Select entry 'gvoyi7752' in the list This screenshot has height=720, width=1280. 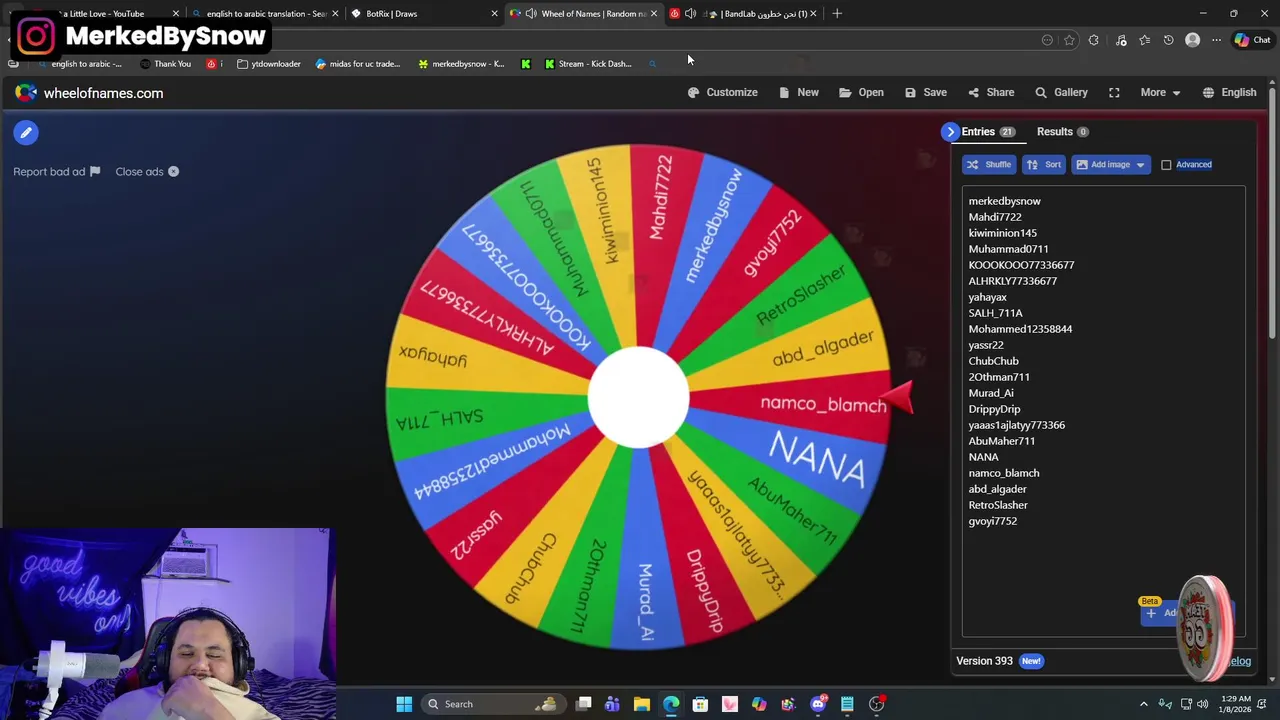[992, 521]
